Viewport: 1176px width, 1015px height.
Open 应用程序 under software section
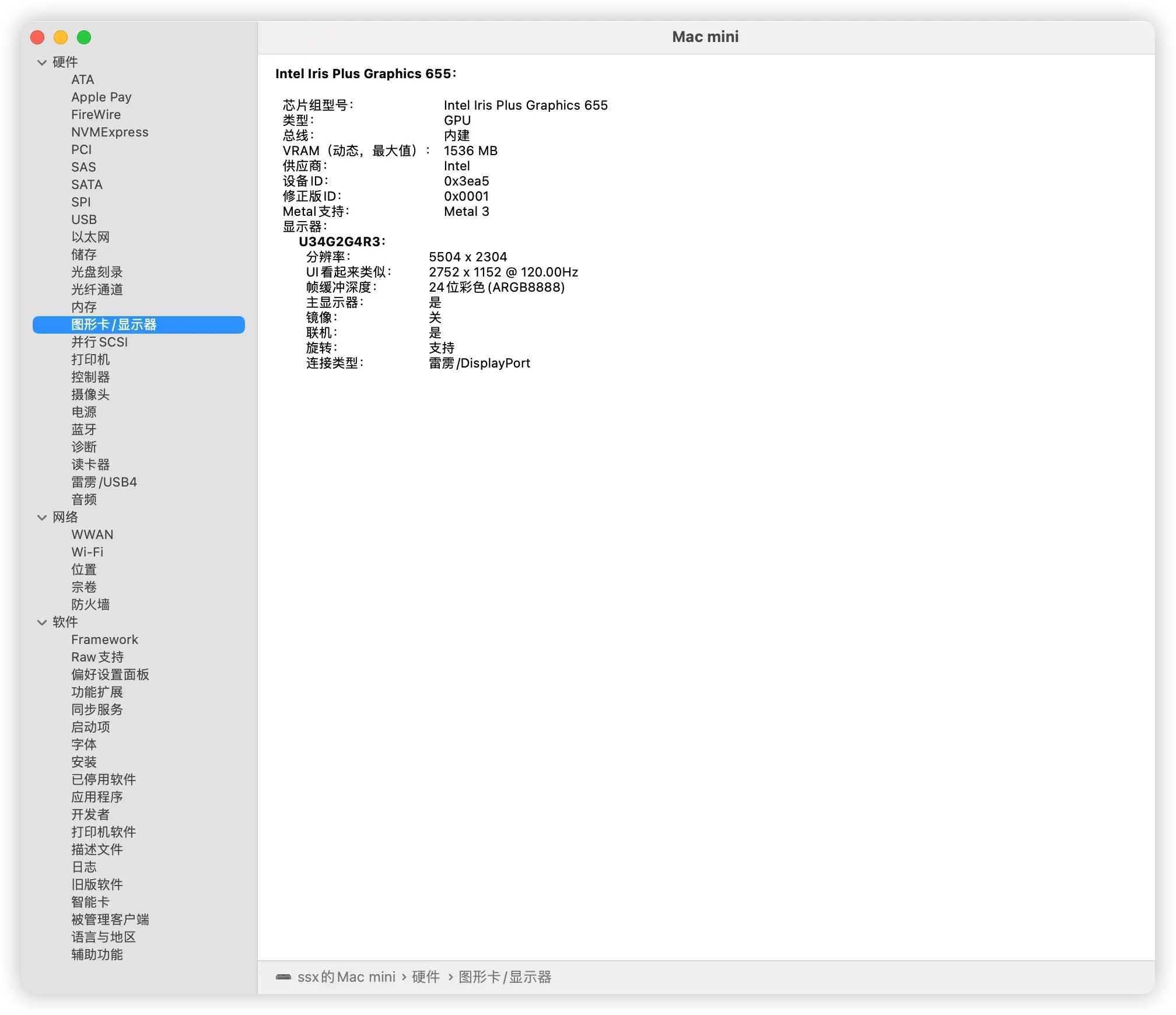97,797
